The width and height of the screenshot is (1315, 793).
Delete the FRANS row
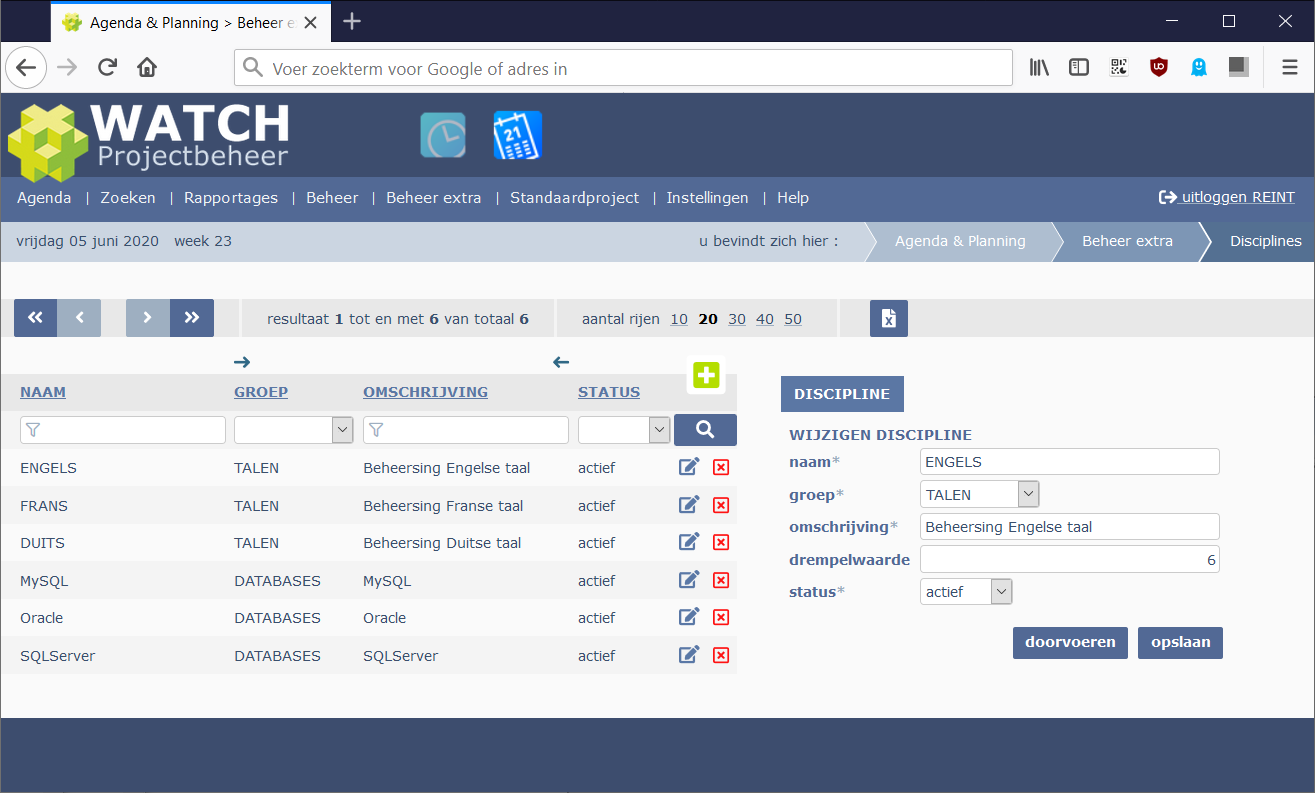(x=721, y=505)
